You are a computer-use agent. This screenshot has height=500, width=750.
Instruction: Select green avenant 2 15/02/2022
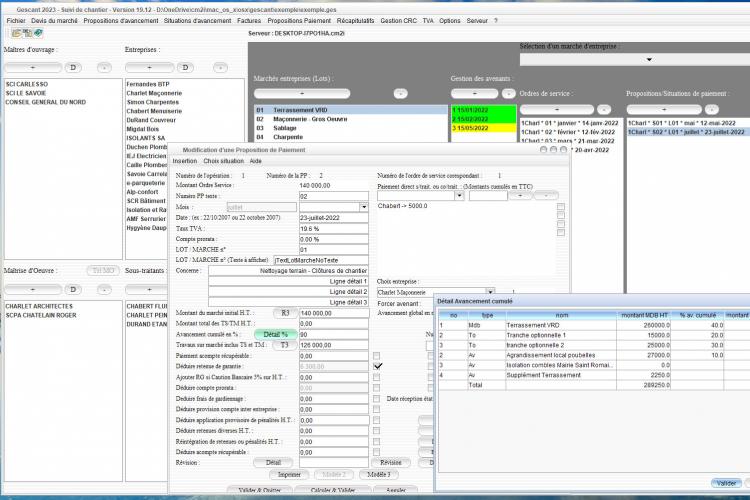click(x=484, y=119)
